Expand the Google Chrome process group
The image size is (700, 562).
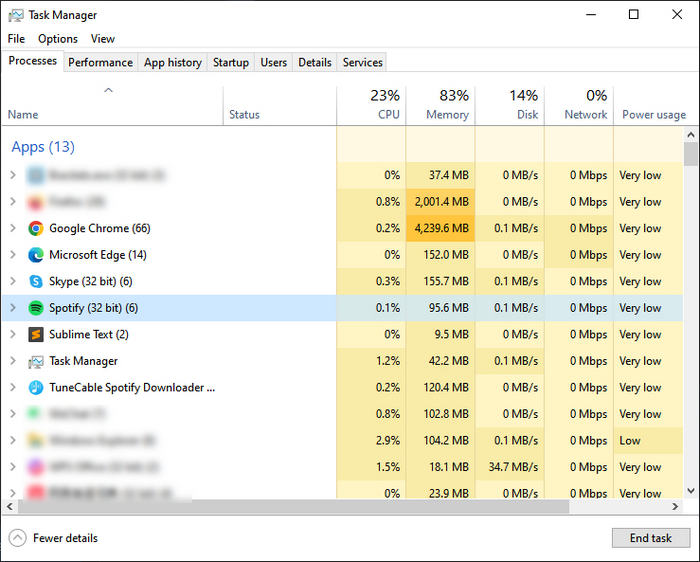click(13, 229)
